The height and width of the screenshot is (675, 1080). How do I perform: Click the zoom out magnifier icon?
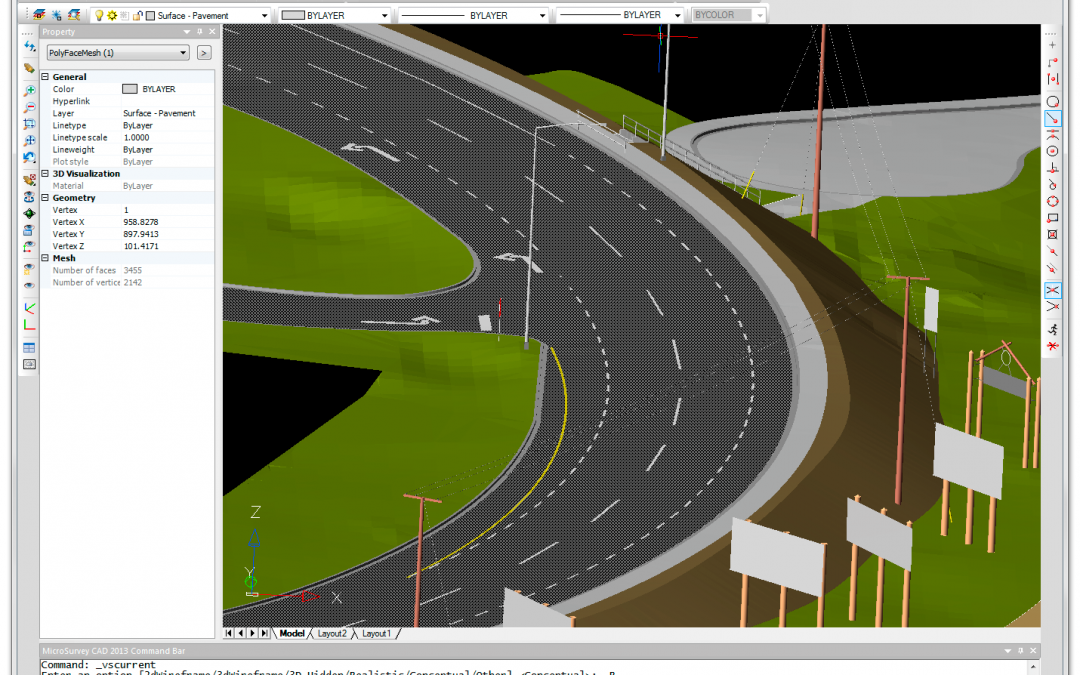[x=30, y=107]
